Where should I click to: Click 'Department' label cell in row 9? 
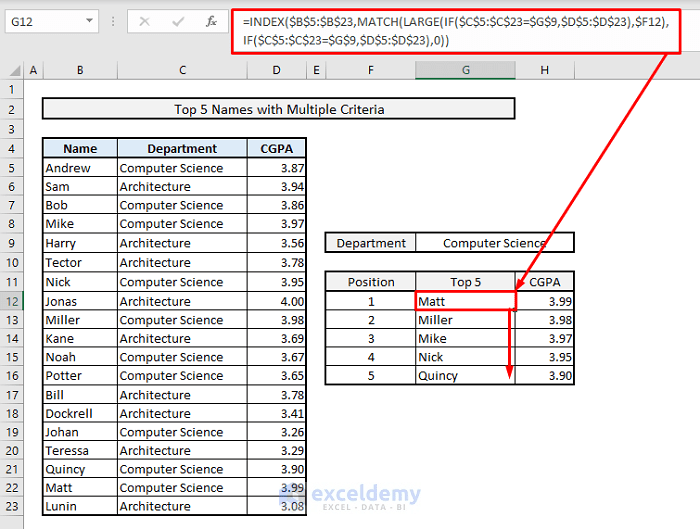coord(371,243)
